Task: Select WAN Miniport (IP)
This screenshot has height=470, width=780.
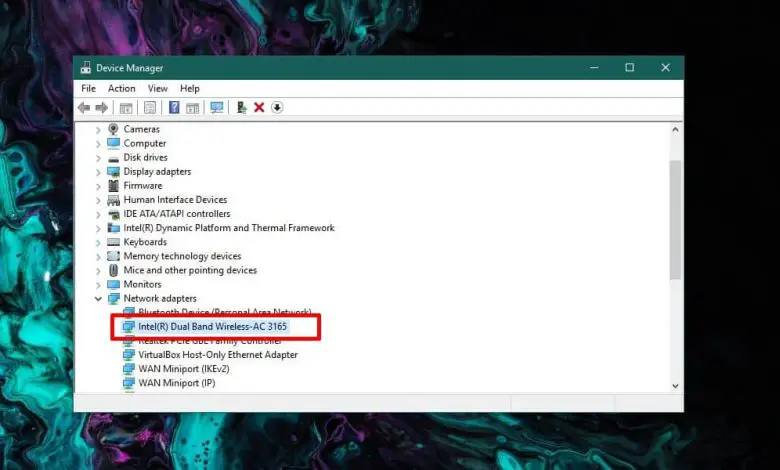Action: point(177,383)
